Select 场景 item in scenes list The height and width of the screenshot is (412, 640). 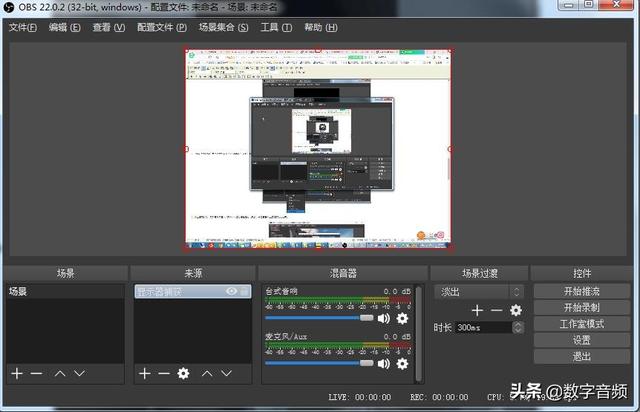[x=65, y=291]
